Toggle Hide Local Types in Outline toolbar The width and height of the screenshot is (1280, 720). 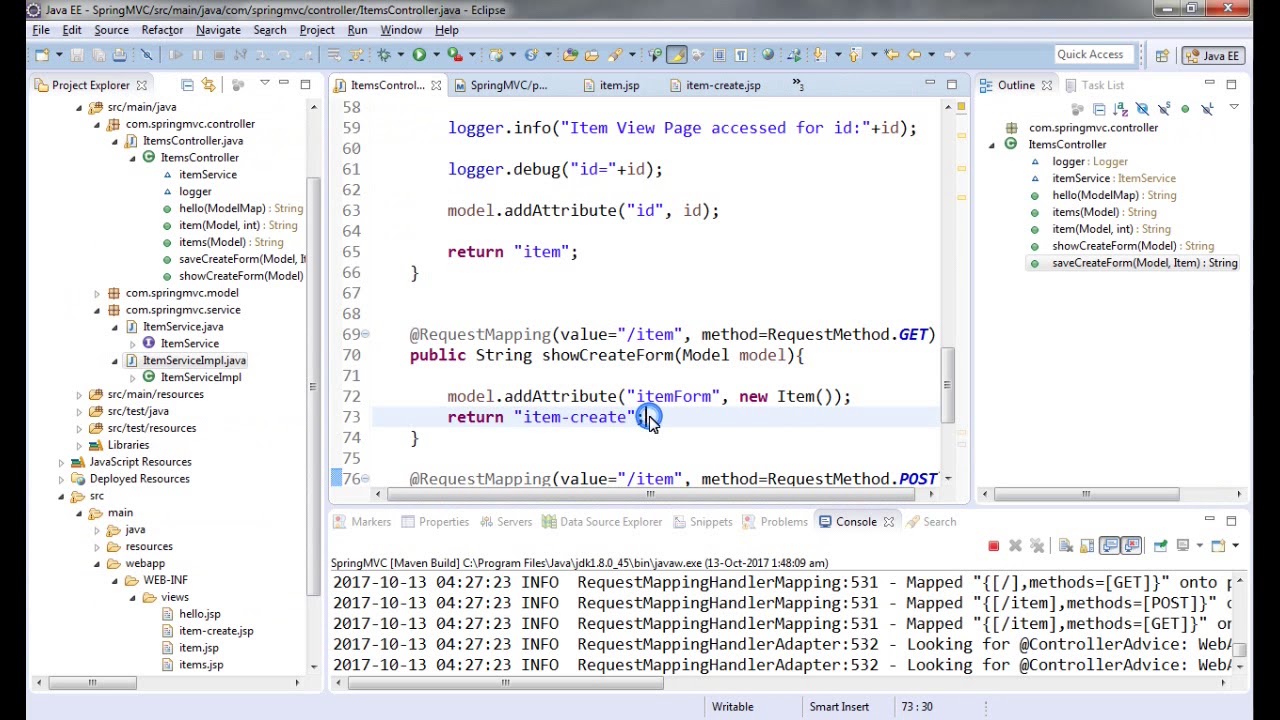pos(1207,109)
